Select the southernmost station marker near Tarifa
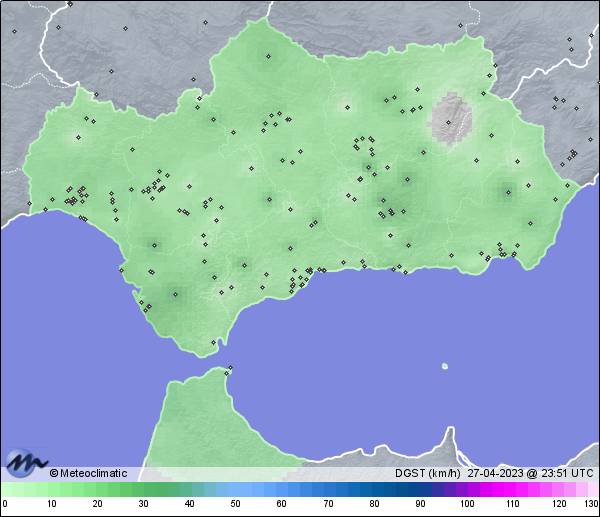600x517 pixels. (x=213, y=343)
